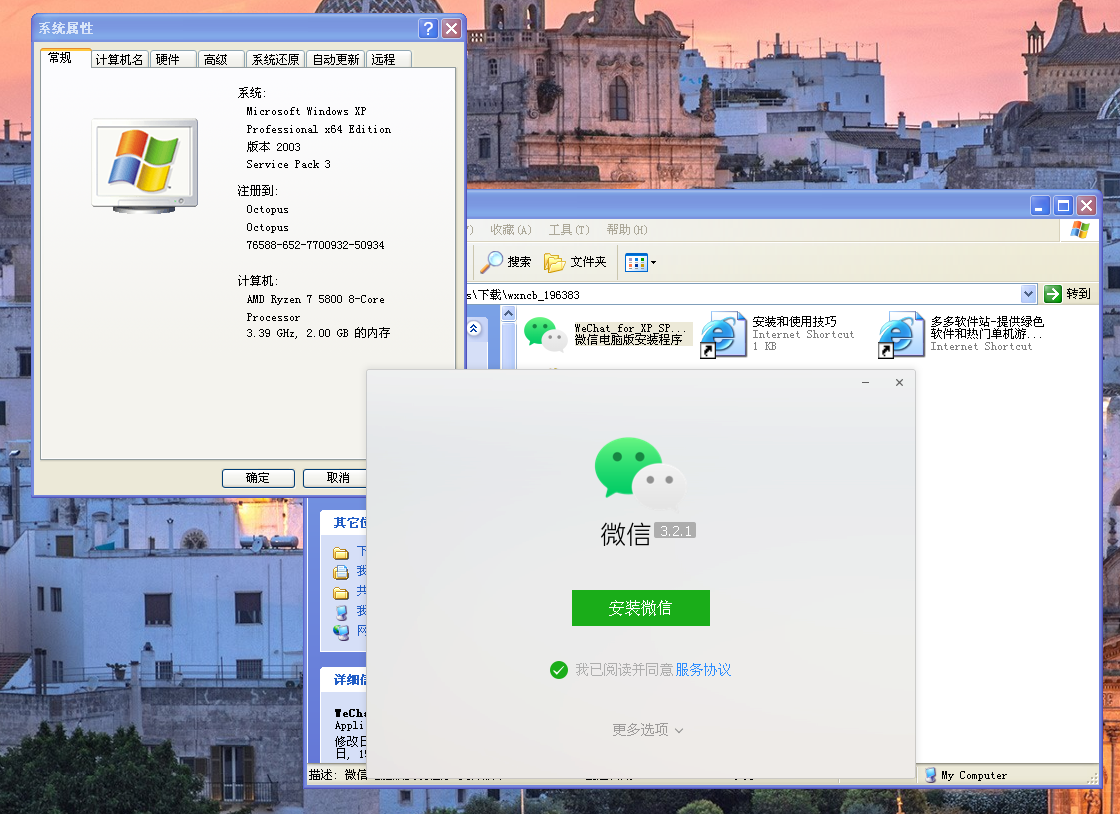
Task: Click the 搜索 search magnifier in Explorer toolbar
Action: 506,262
